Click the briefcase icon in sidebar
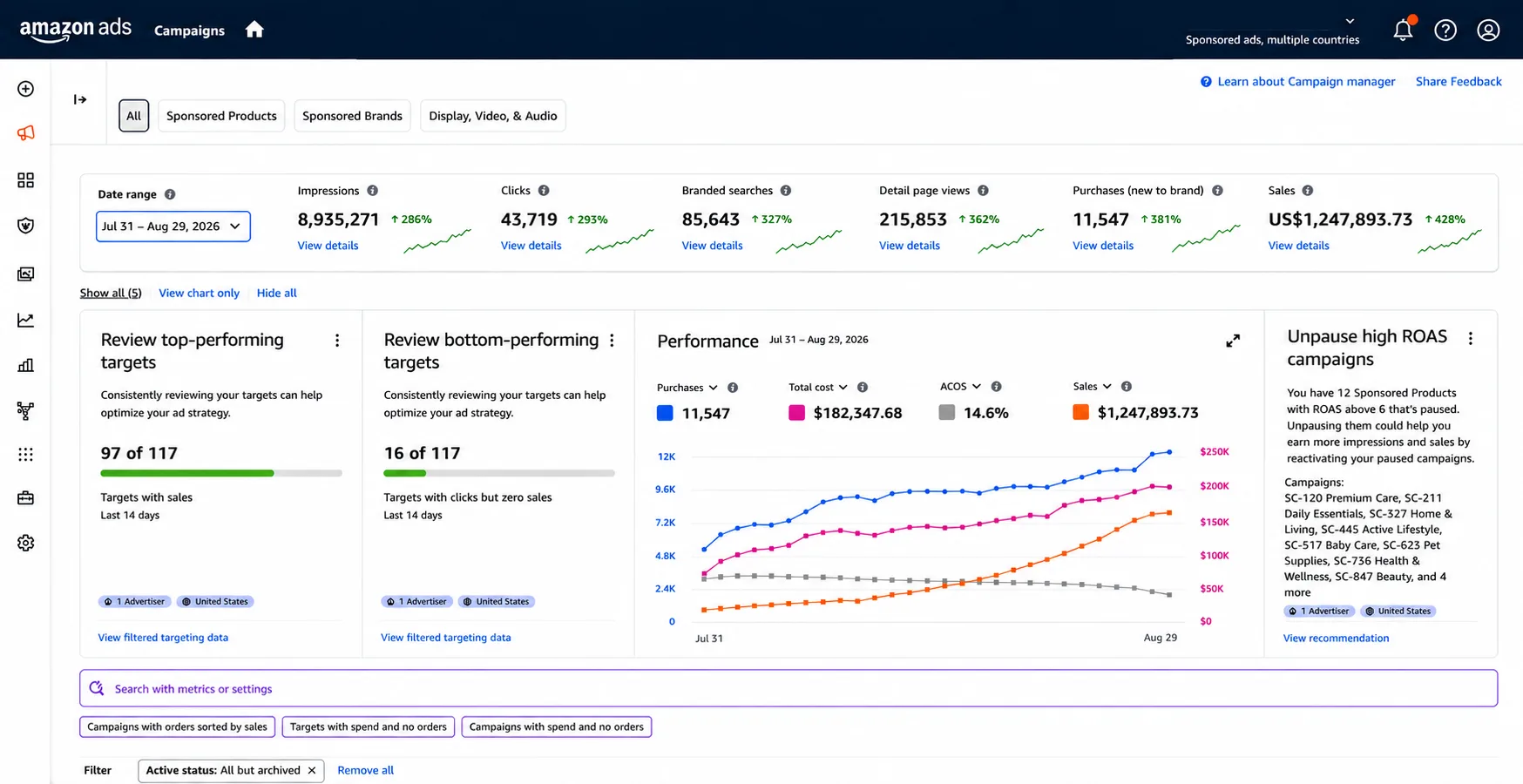Viewport: 1523px width, 784px height. tap(26, 498)
